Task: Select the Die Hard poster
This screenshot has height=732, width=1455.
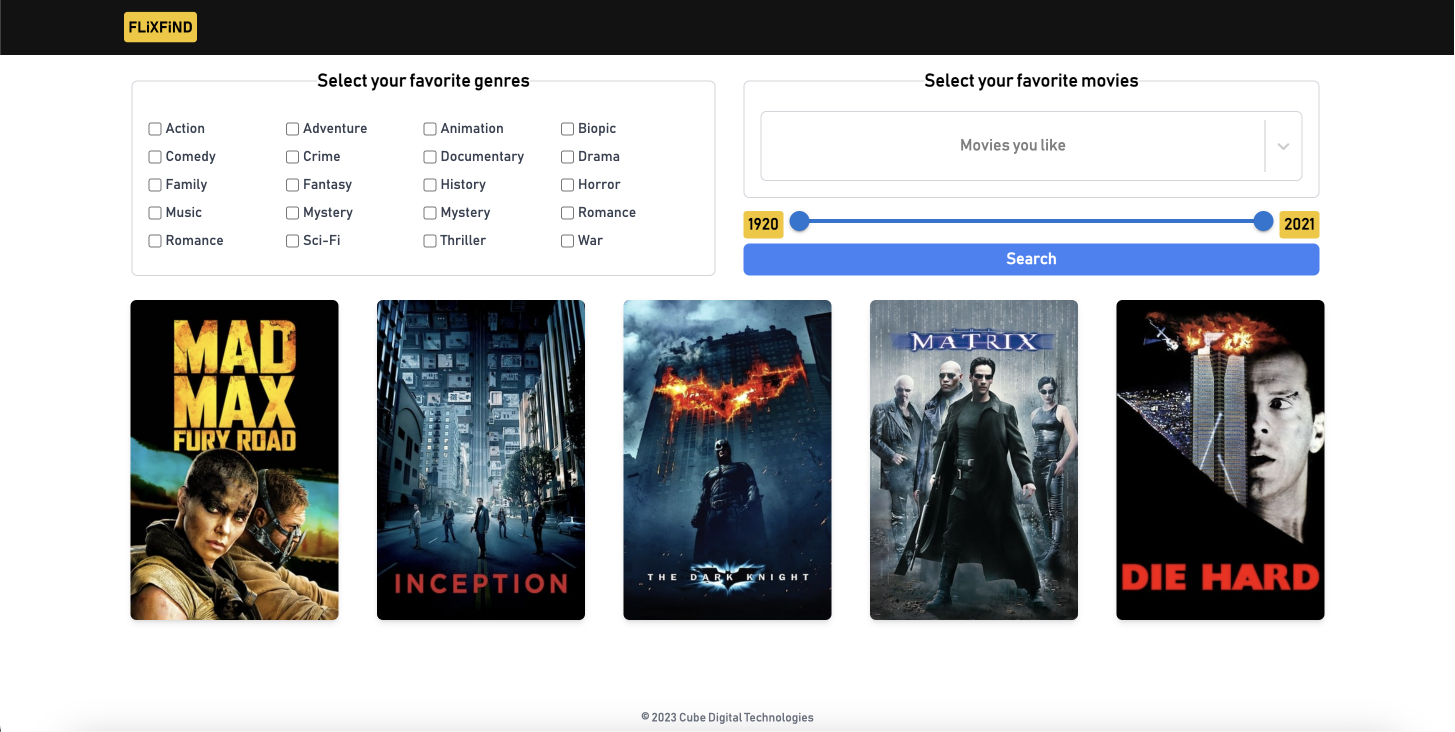Action: click(1220, 460)
